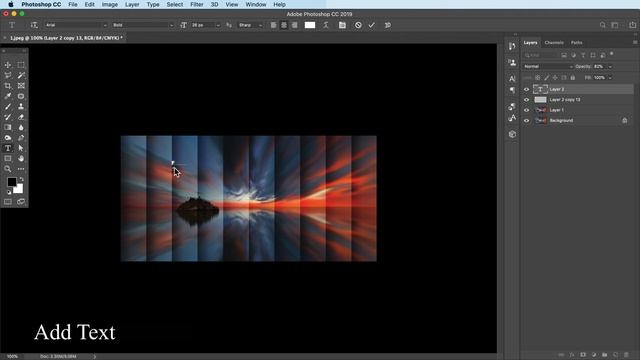The image size is (640, 360).
Task: Open the Opacity slider dropdown
Action: pyautogui.click(x=610, y=67)
